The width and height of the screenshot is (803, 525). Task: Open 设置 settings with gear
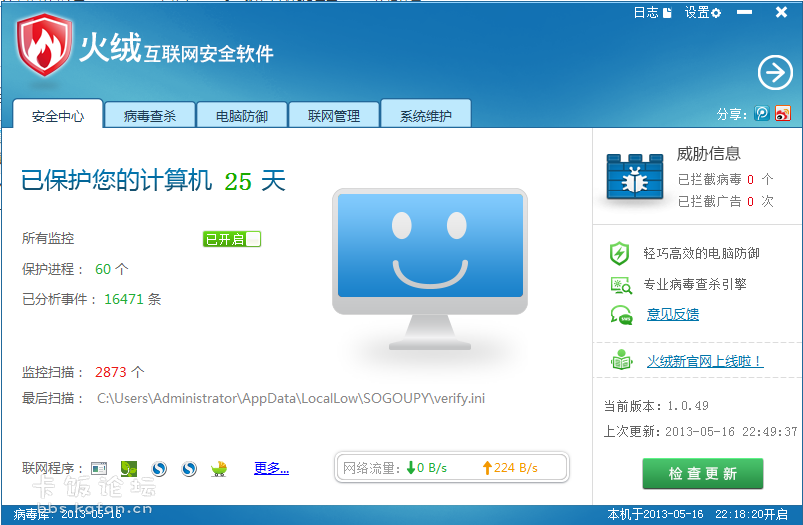tap(702, 13)
